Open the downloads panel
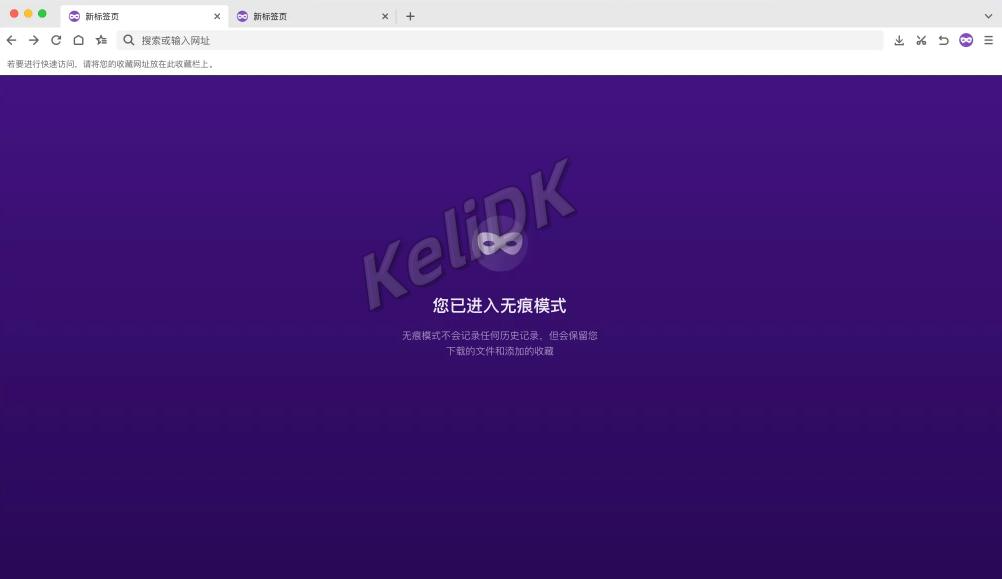Image resolution: width=1002 pixels, height=579 pixels. coord(899,40)
